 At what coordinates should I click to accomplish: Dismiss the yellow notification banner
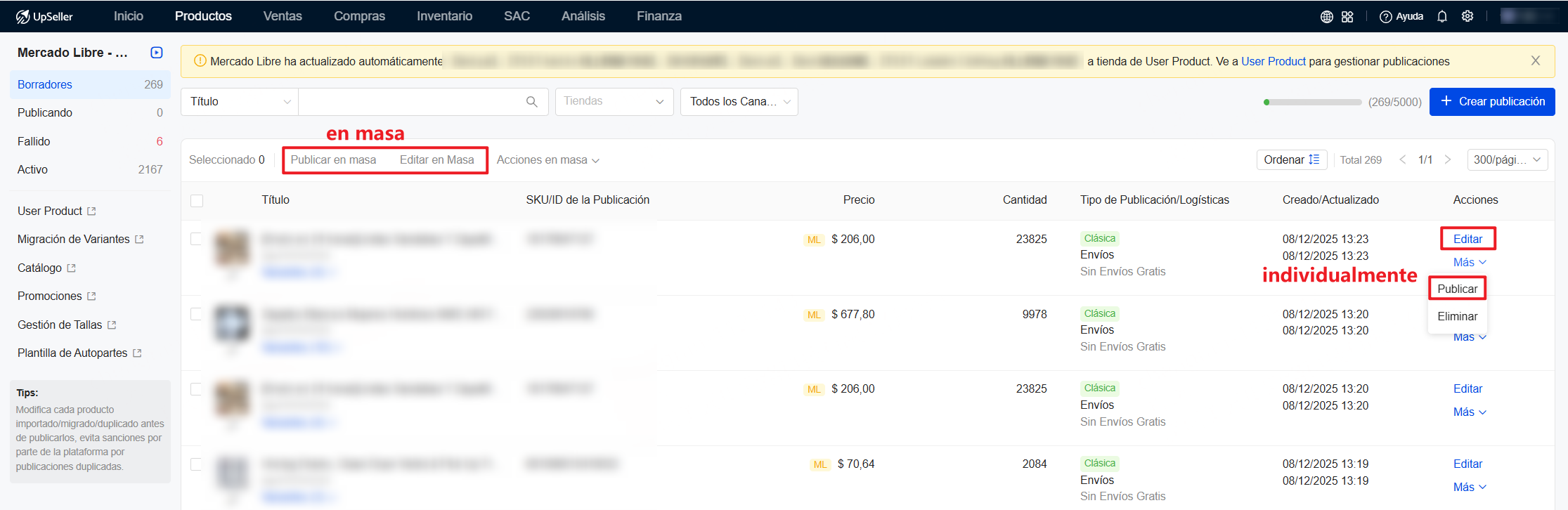(1536, 61)
